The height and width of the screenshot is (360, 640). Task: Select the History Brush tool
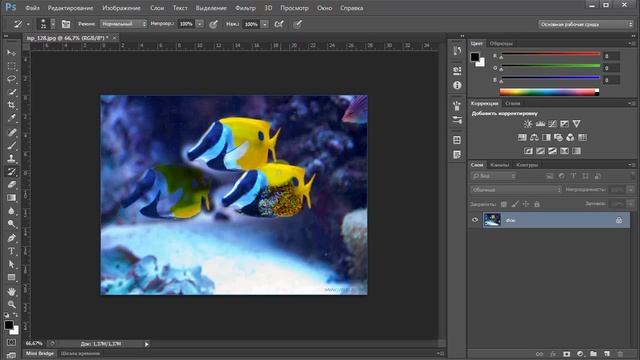[11, 171]
